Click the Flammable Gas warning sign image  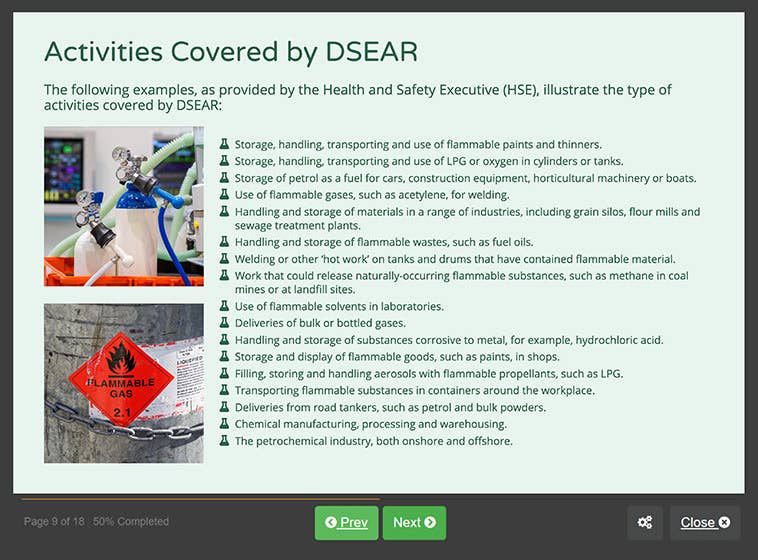click(124, 383)
